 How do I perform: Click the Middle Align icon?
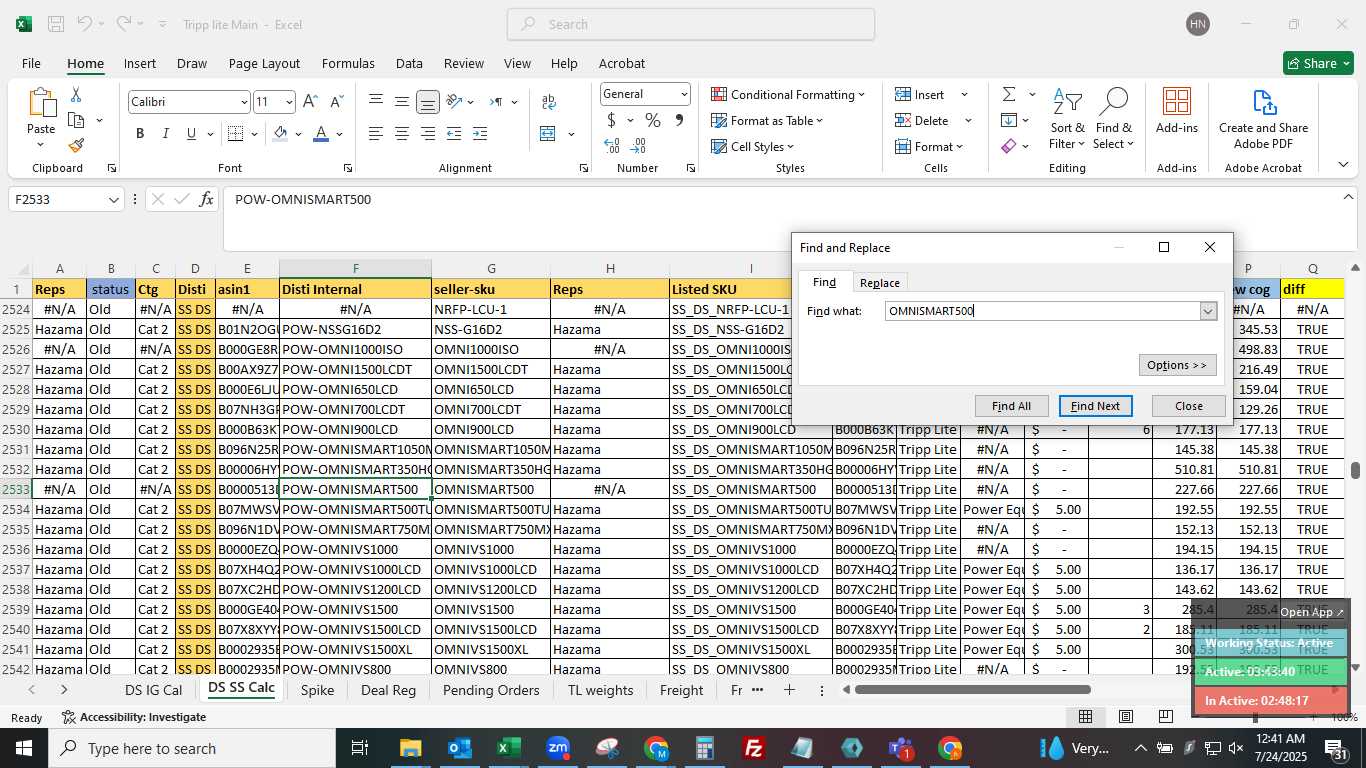pyautogui.click(x=402, y=102)
